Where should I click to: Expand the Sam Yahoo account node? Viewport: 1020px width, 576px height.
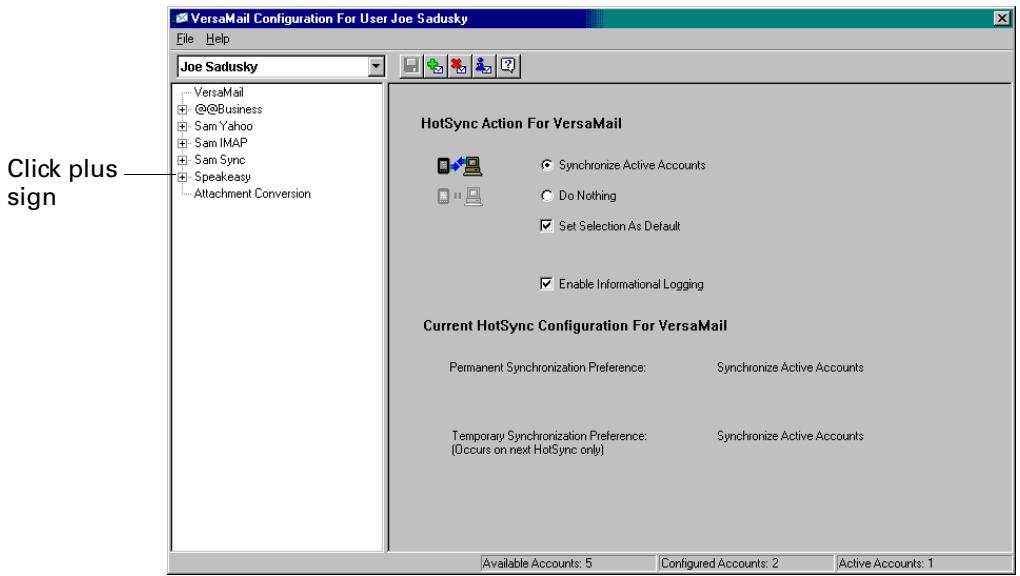point(183,126)
